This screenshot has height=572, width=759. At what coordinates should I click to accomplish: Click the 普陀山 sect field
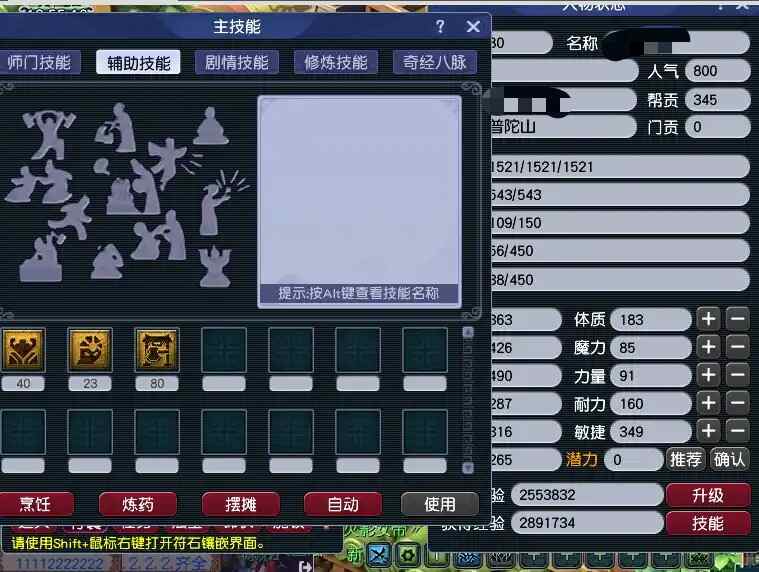click(563, 127)
